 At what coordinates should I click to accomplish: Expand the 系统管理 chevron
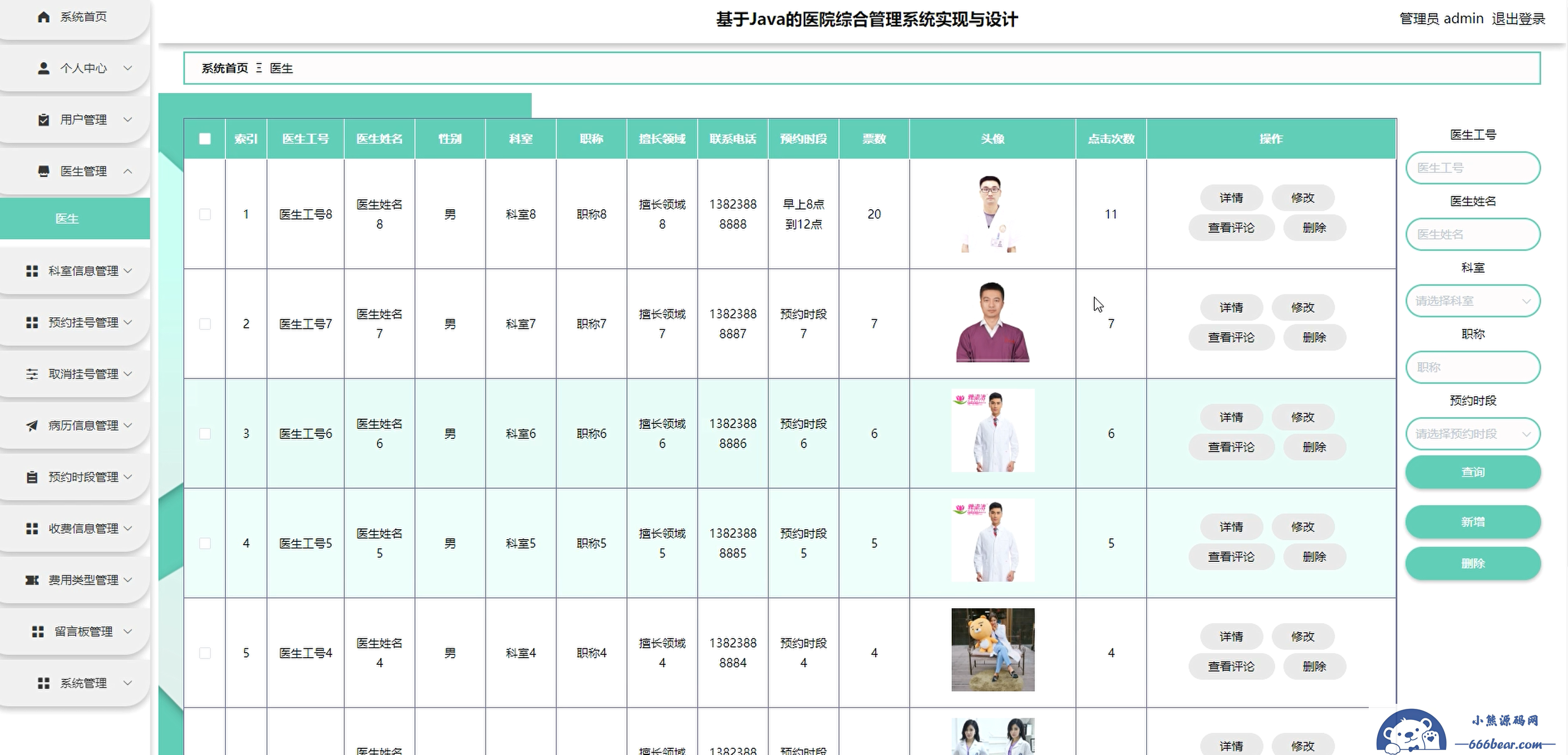click(128, 683)
